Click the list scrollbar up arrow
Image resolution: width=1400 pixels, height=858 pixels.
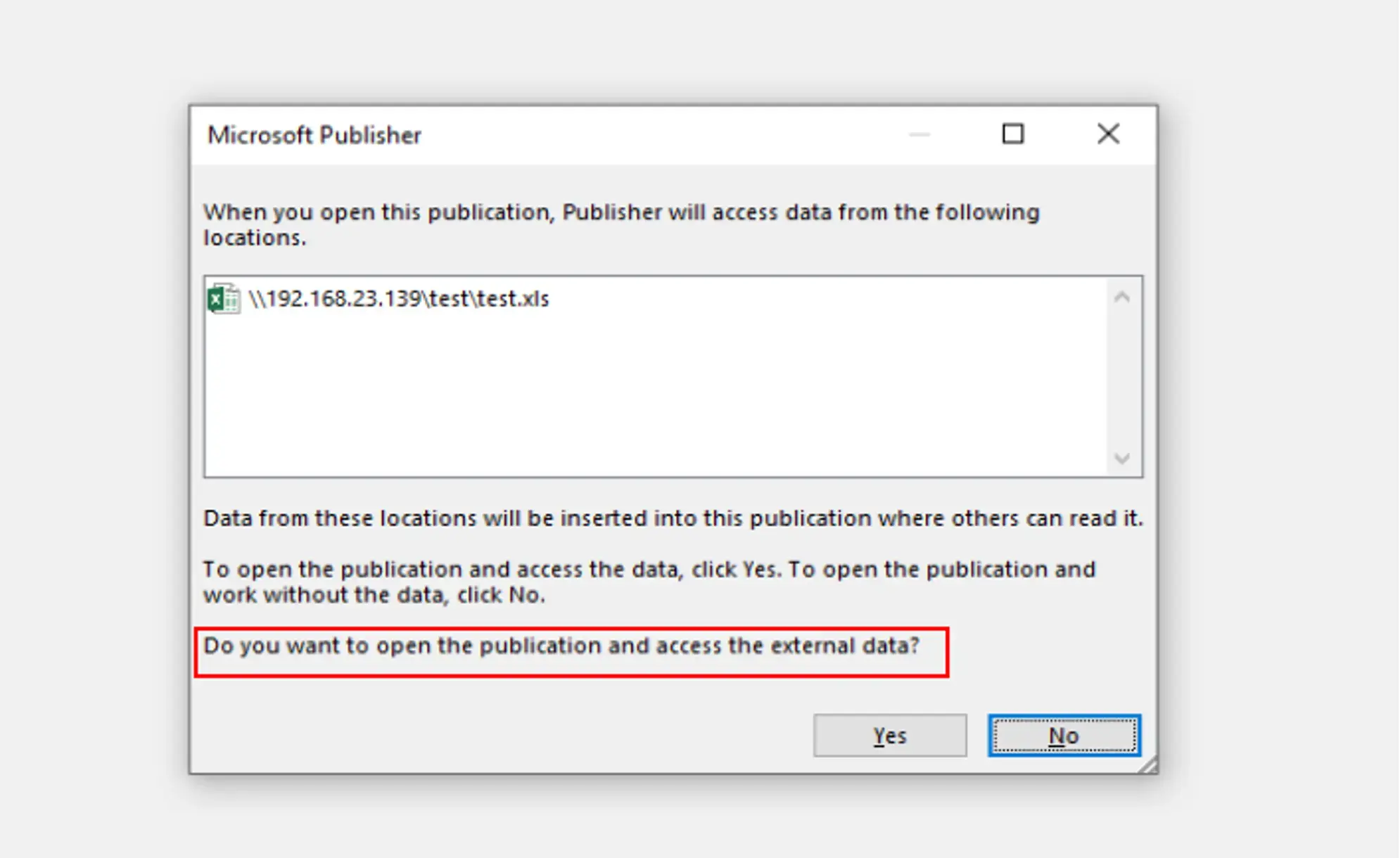click(x=1122, y=297)
